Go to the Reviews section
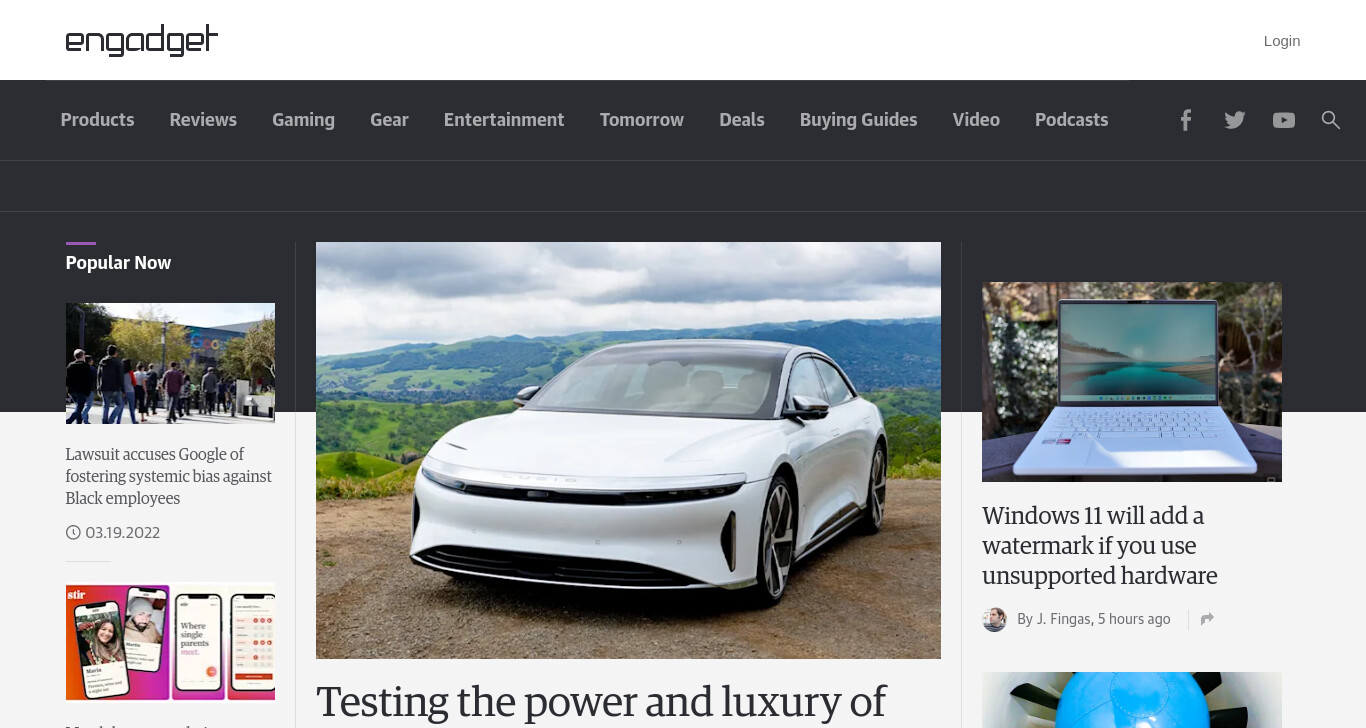 pos(203,120)
